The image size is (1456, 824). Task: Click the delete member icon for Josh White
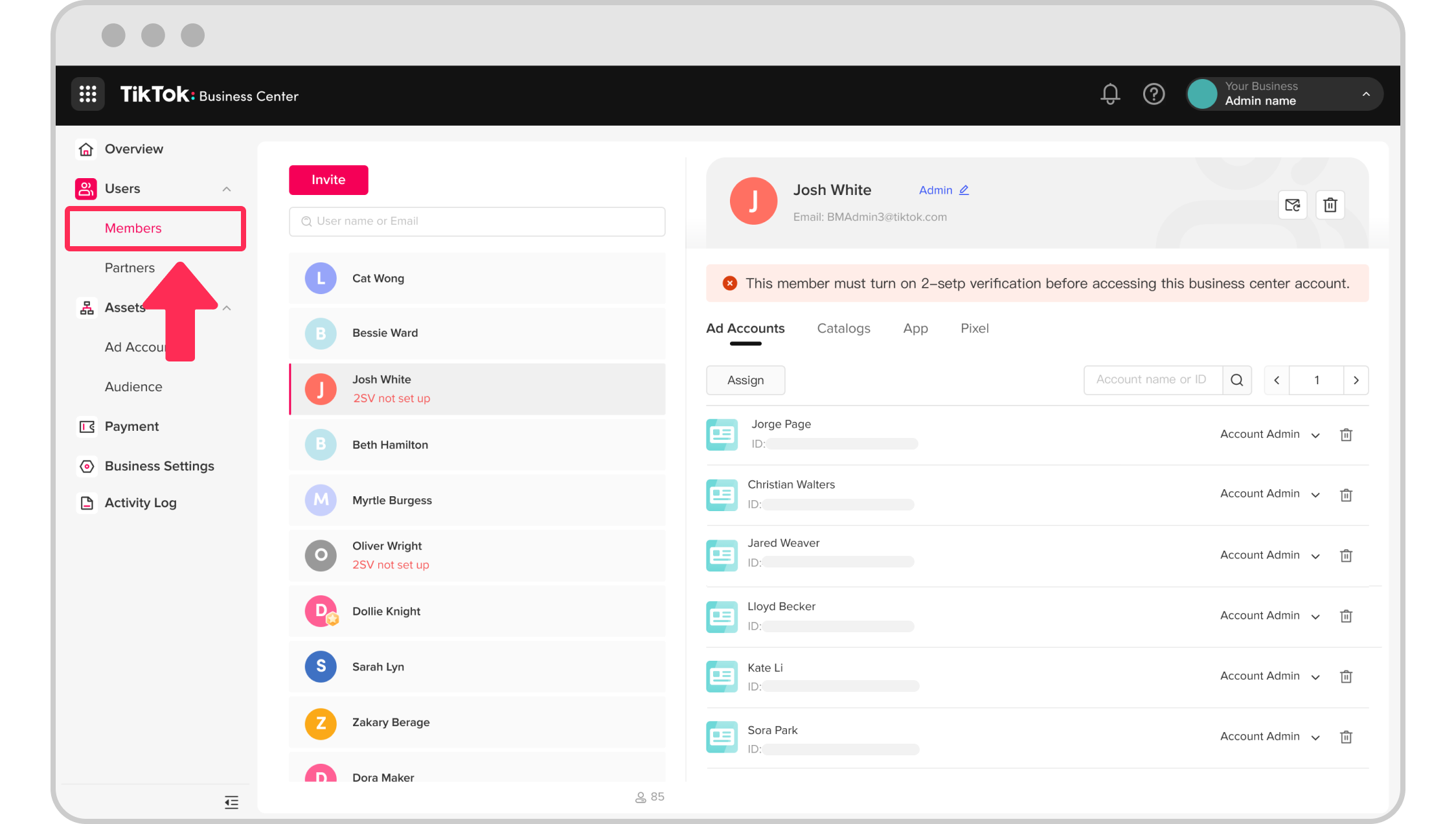(x=1330, y=204)
